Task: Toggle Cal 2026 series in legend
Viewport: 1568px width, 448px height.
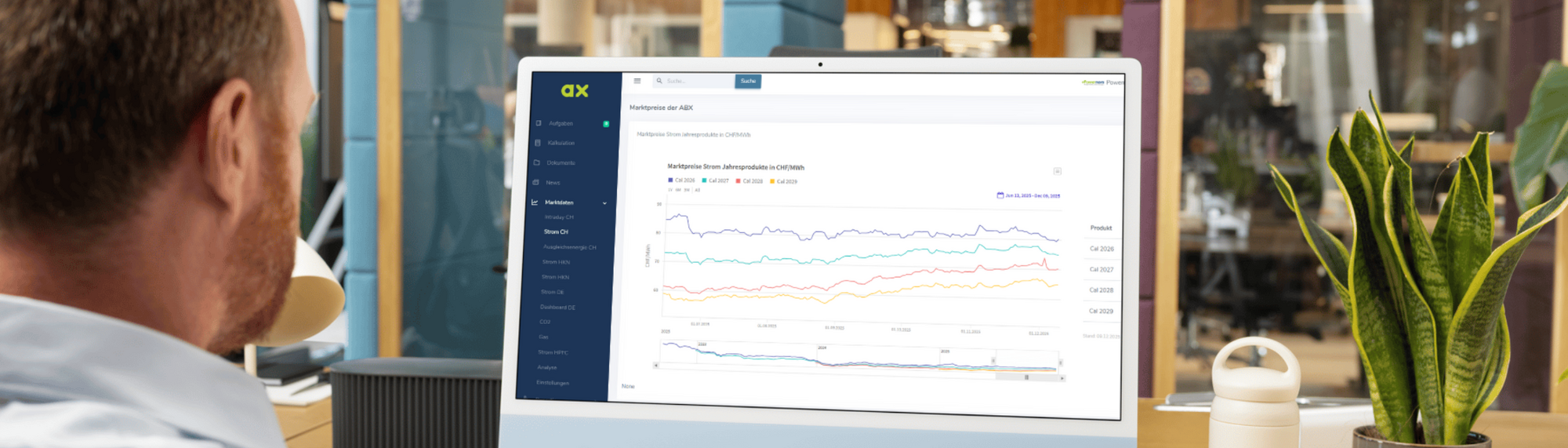Action: (x=681, y=180)
